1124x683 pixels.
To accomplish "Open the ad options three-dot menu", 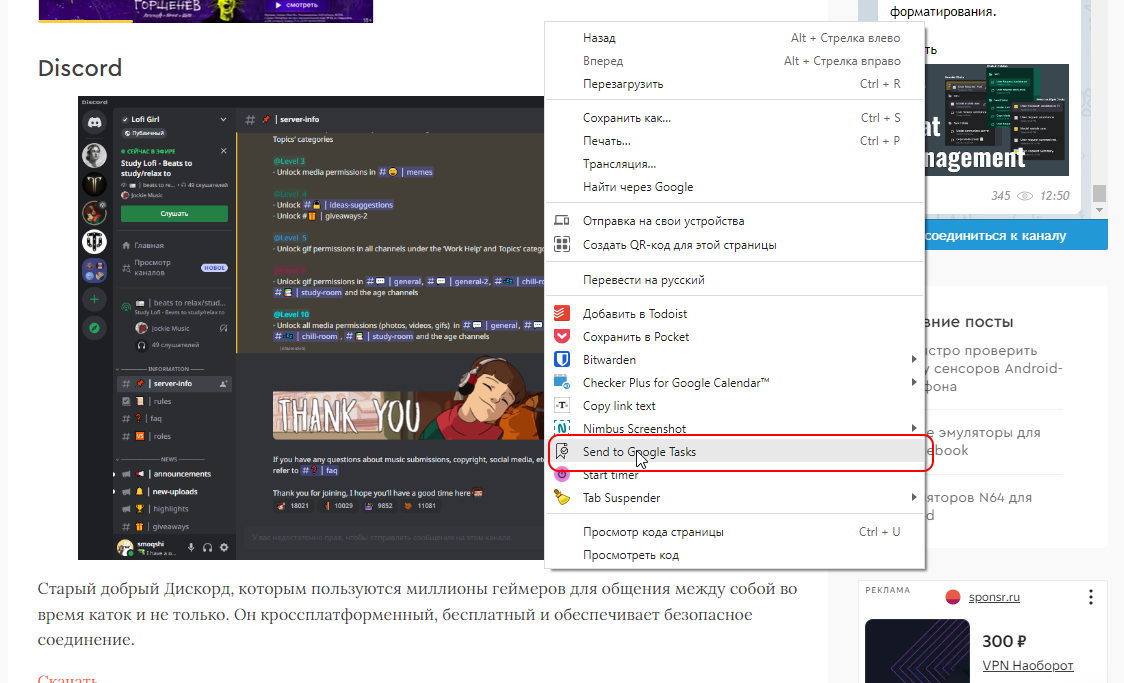I will [x=1090, y=597].
